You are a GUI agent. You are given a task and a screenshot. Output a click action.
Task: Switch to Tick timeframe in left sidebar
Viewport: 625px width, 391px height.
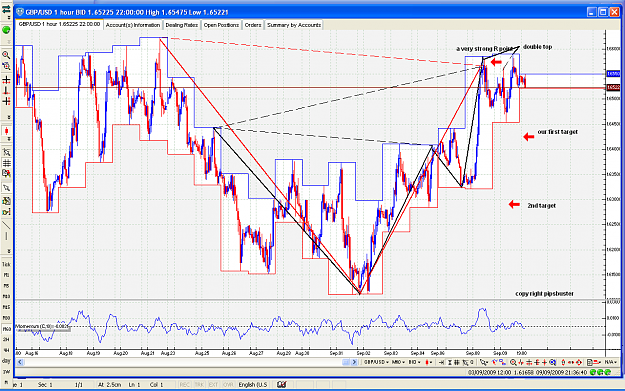tap(6, 264)
